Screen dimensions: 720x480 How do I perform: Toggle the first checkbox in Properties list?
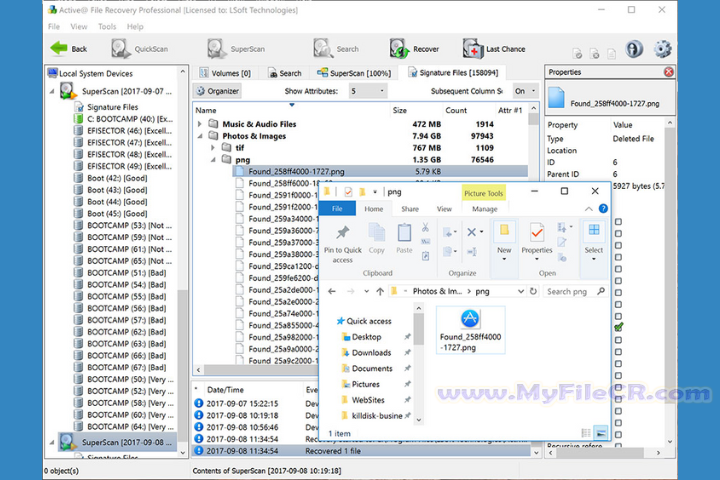click(619, 221)
